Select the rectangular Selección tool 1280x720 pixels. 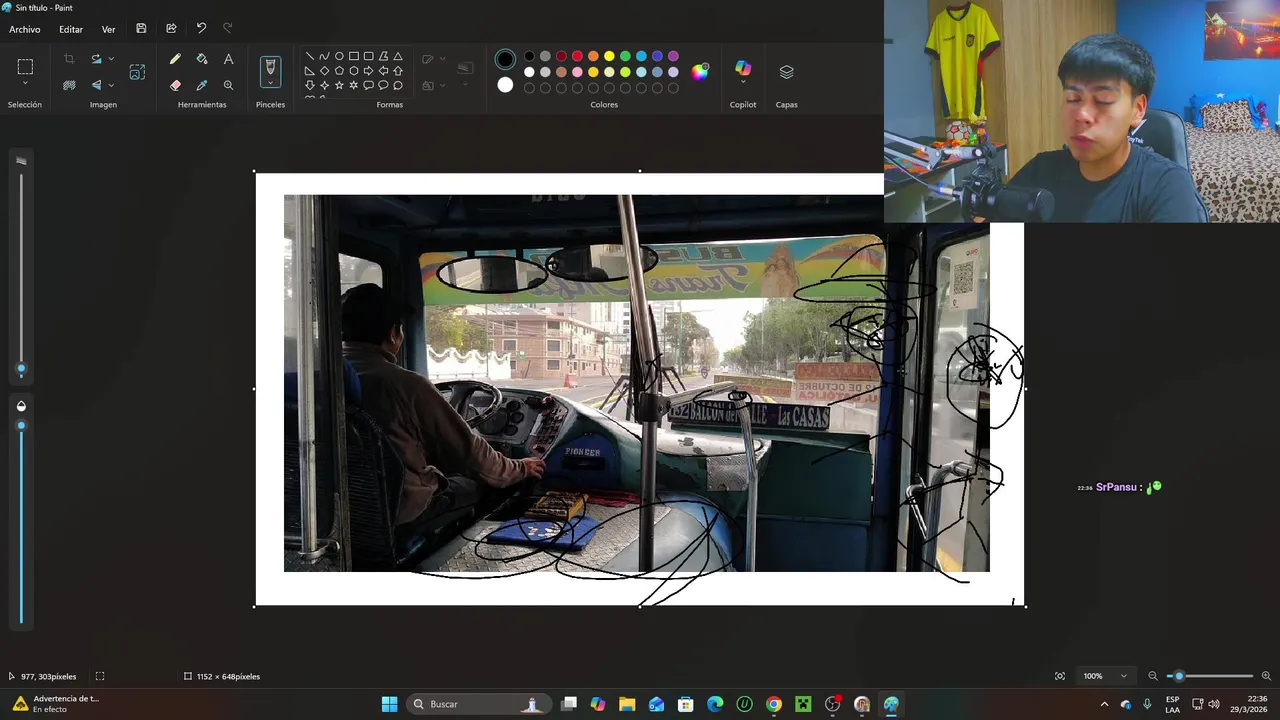(25, 67)
